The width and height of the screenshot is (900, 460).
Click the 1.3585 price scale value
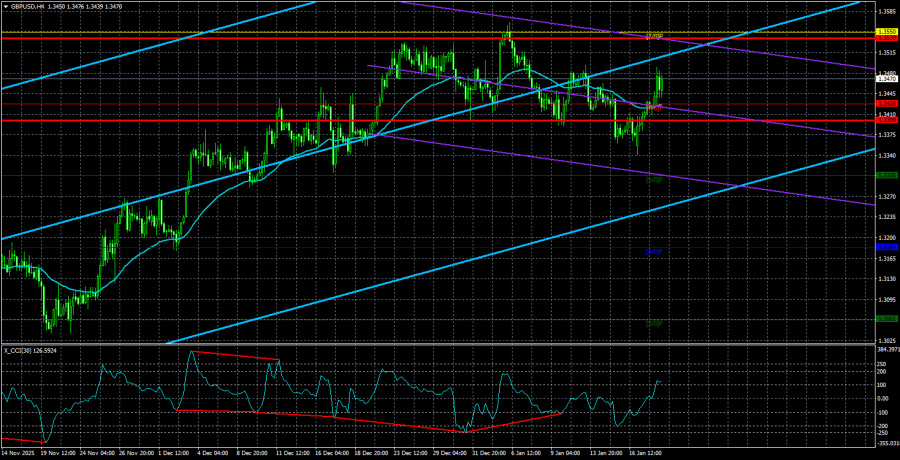pyautogui.click(x=886, y=12)
